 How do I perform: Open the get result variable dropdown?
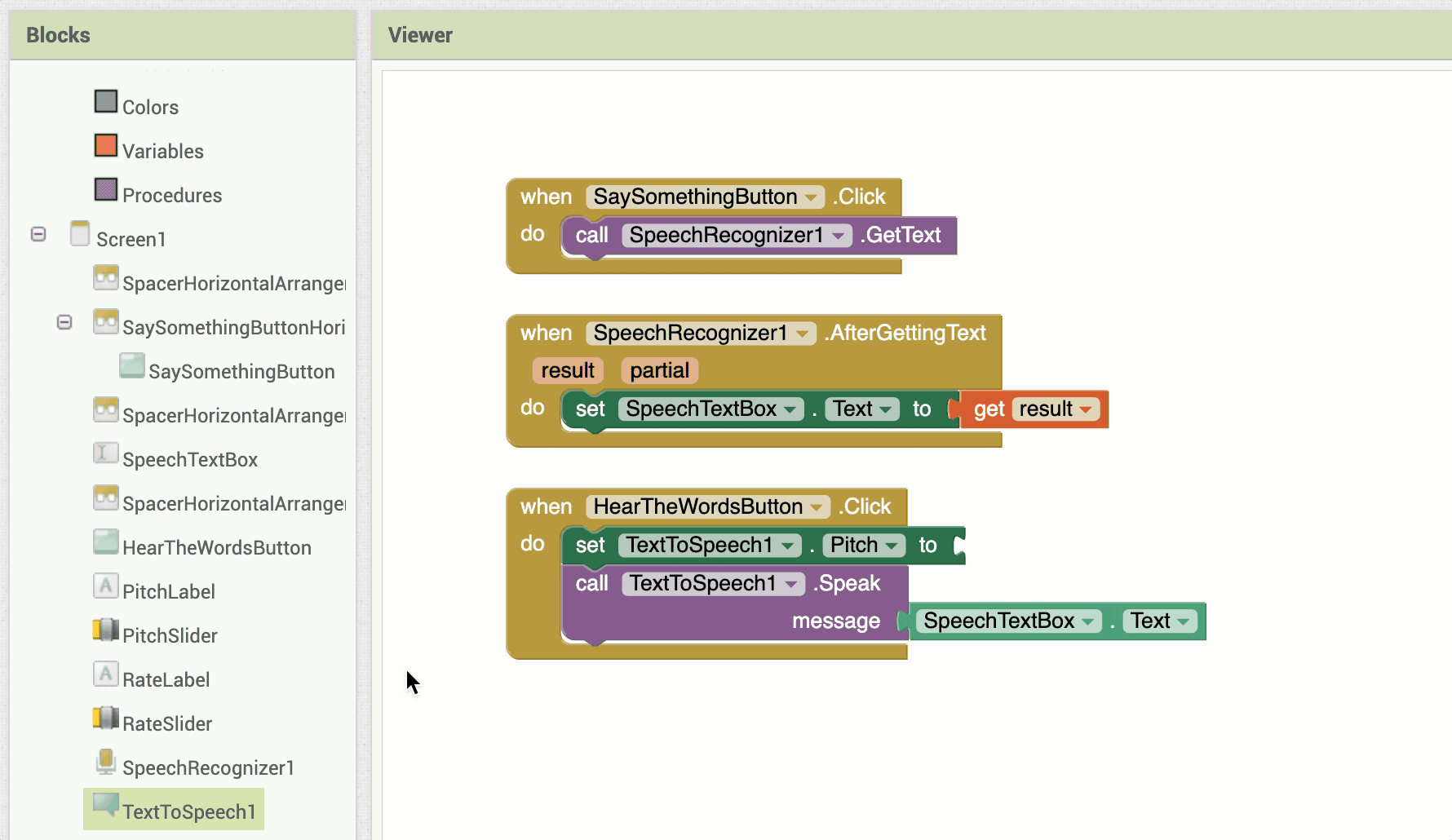coord(1086,409)
